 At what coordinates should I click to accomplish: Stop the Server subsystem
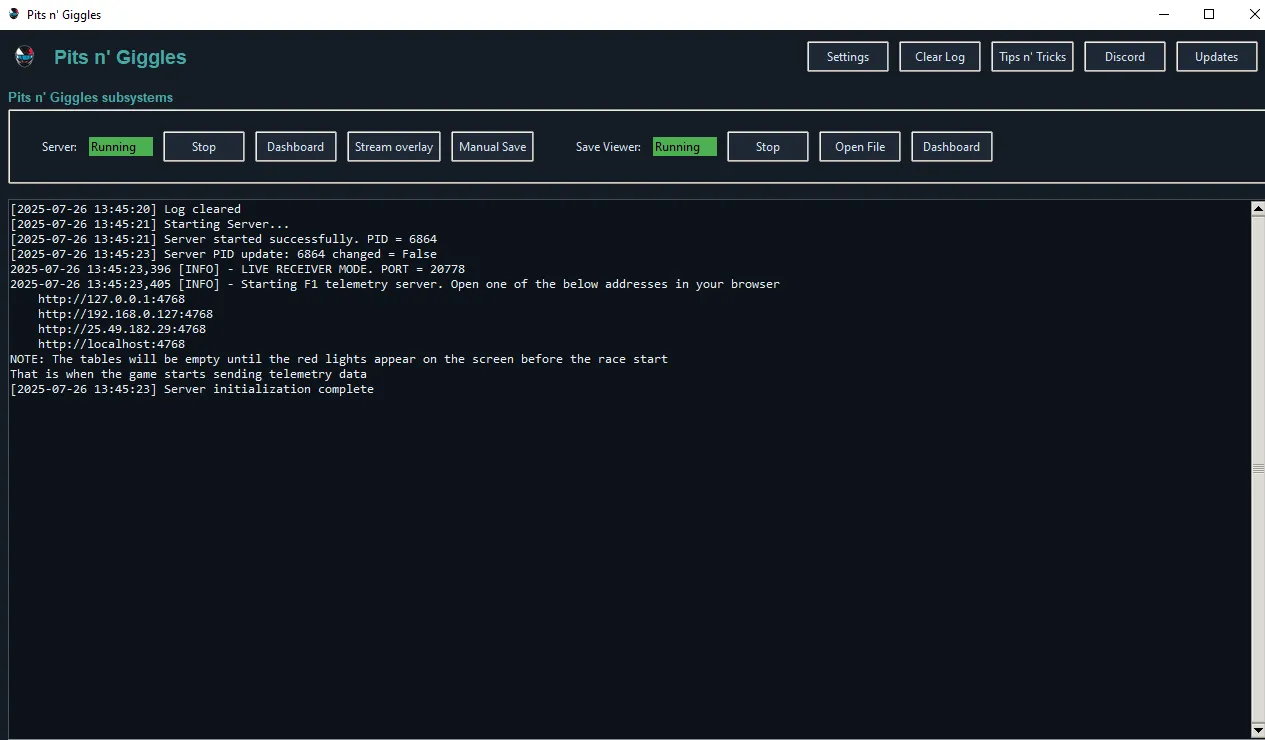203,146
